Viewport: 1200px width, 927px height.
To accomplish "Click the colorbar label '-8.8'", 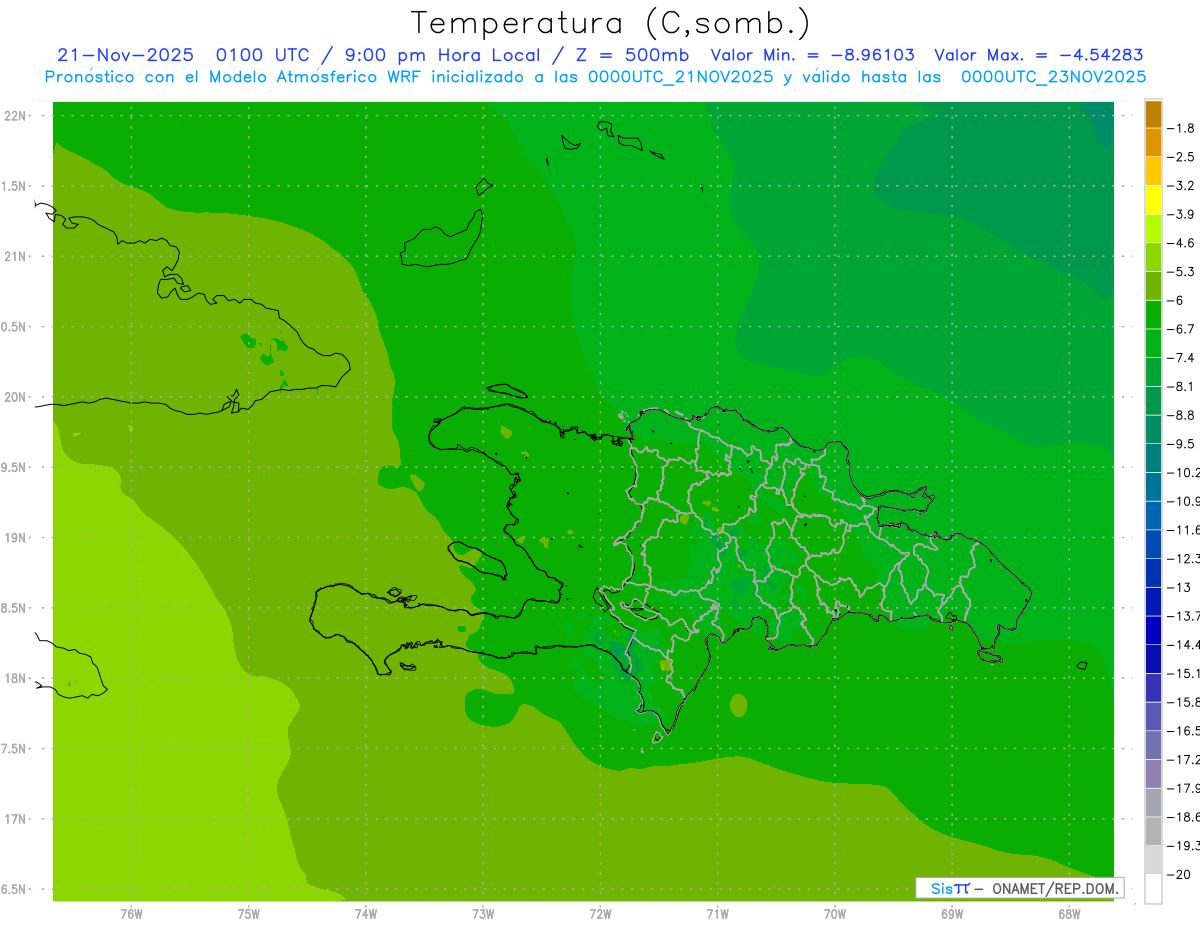I will click(x=1181, y=415).
